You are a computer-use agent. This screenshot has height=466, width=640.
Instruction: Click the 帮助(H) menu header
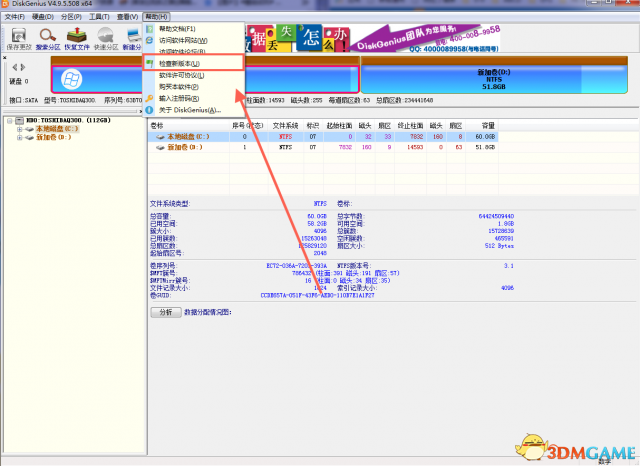pyautogui.click(x=156, y=17)
